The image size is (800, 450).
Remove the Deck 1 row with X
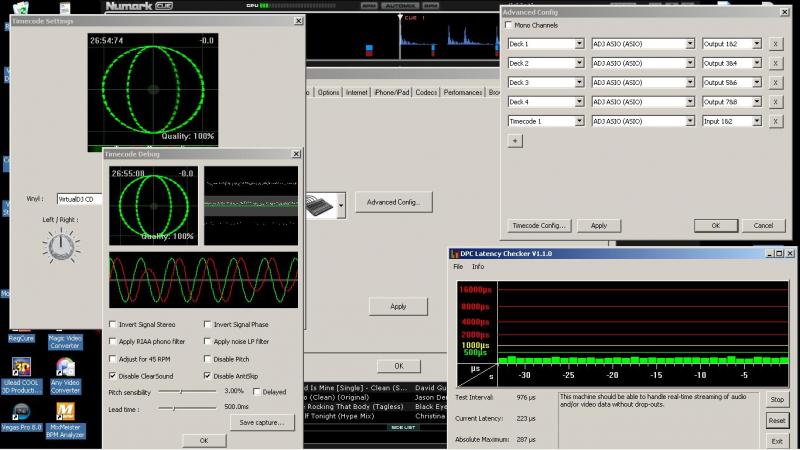[775, 44]
